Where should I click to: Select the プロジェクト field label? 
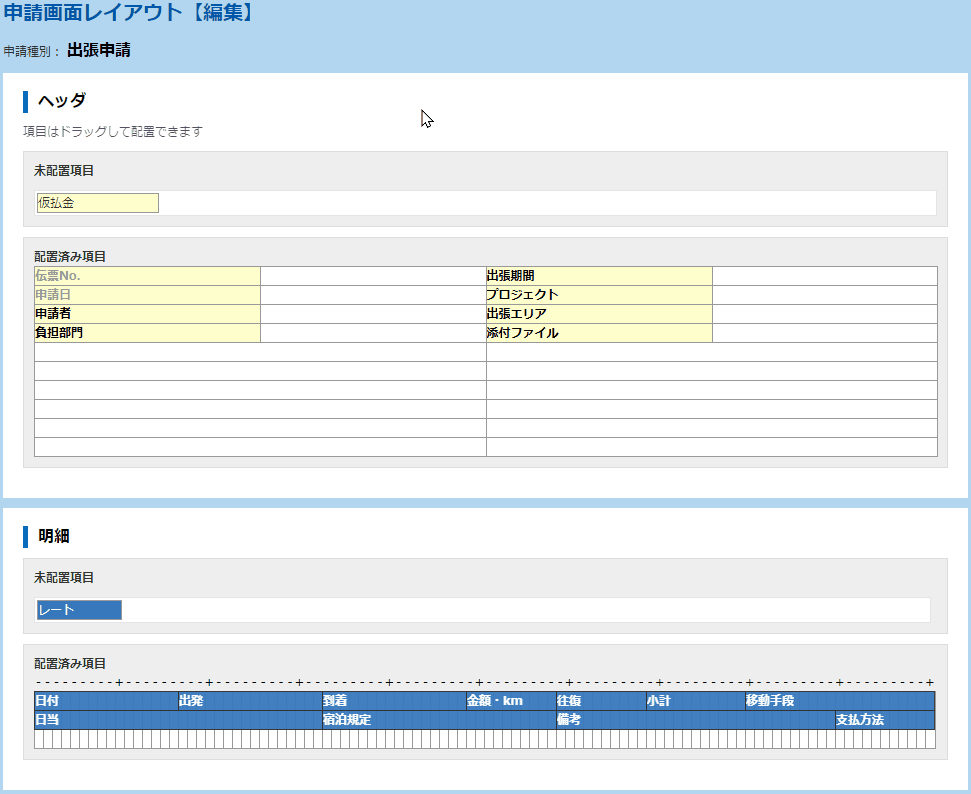click(x=599, y=295)
